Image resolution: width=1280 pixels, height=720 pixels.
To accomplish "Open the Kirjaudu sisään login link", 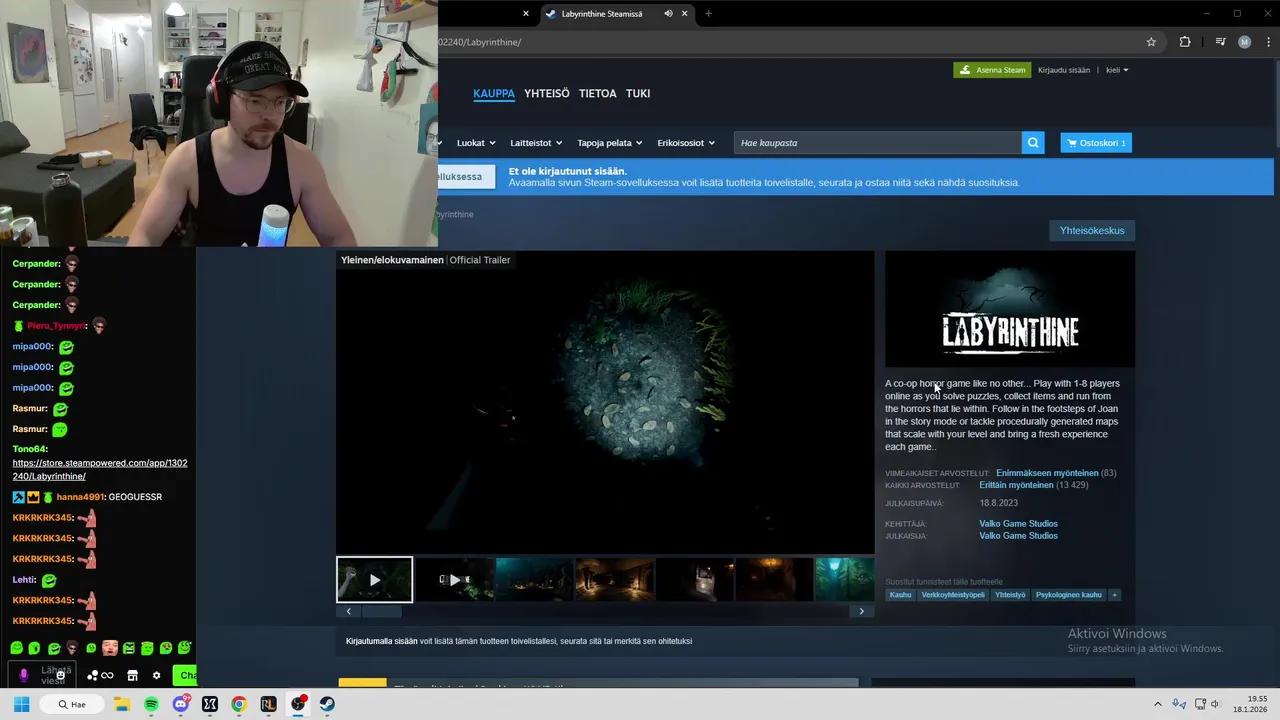I will click(1064, 70).
